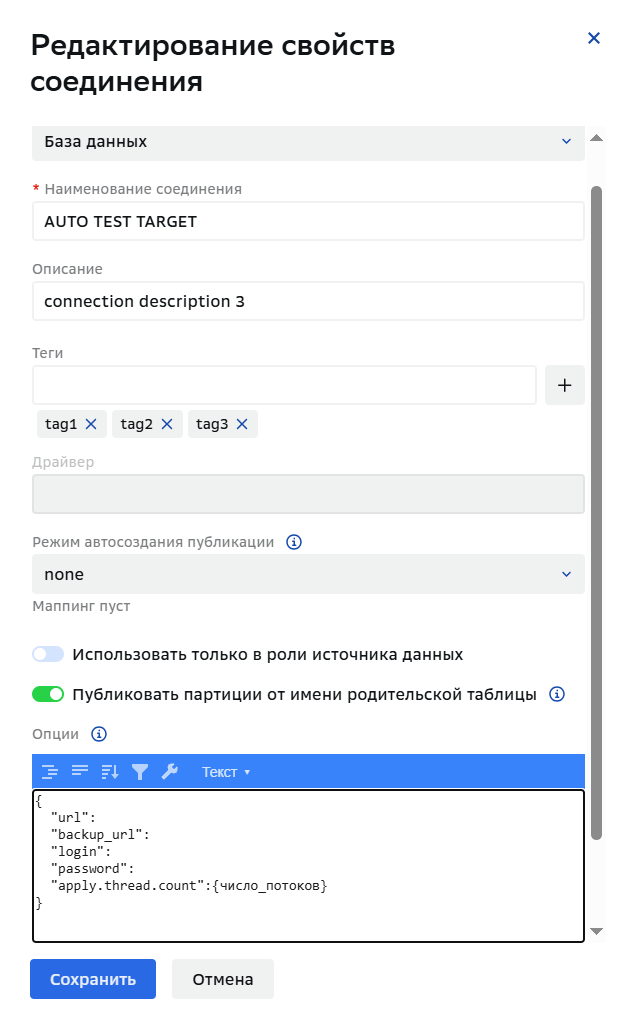Image resolution: width=629 pixels, height=1026 pixels.
Task: Show info for partition publishing option
Action: [556, 694]
